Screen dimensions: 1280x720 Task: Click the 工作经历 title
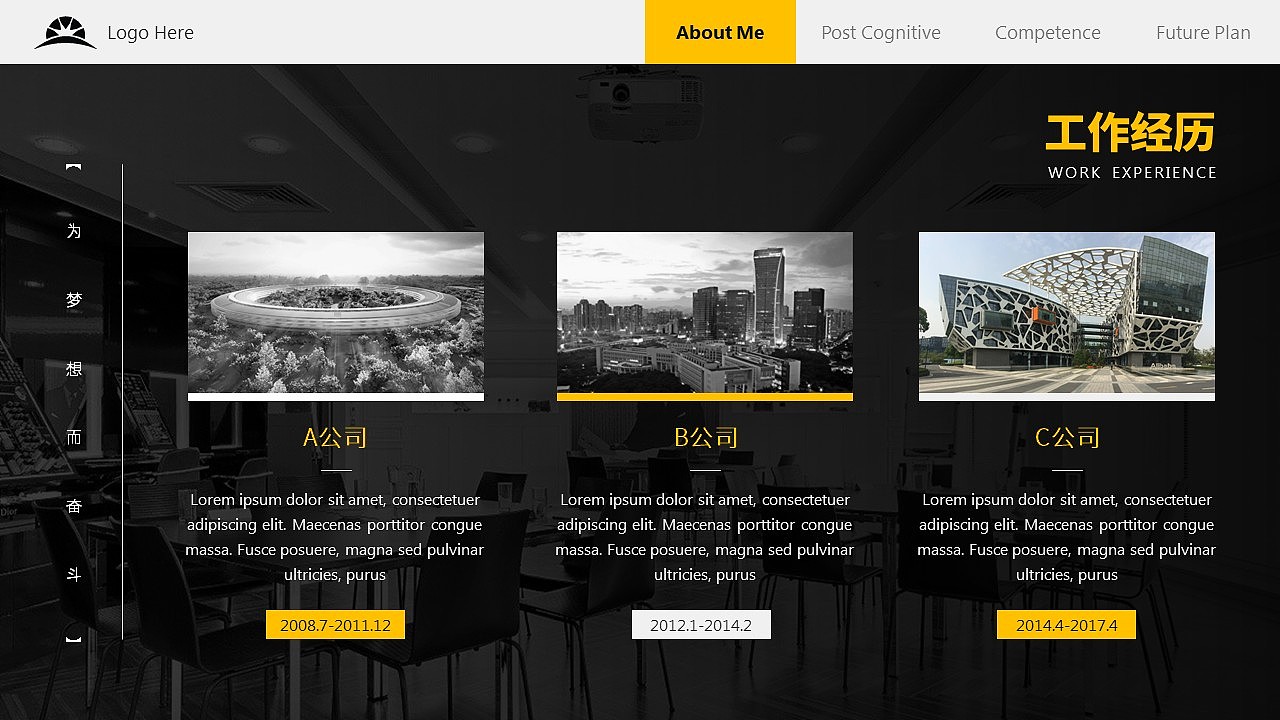pyautogui.click(x=1131, y=133)
